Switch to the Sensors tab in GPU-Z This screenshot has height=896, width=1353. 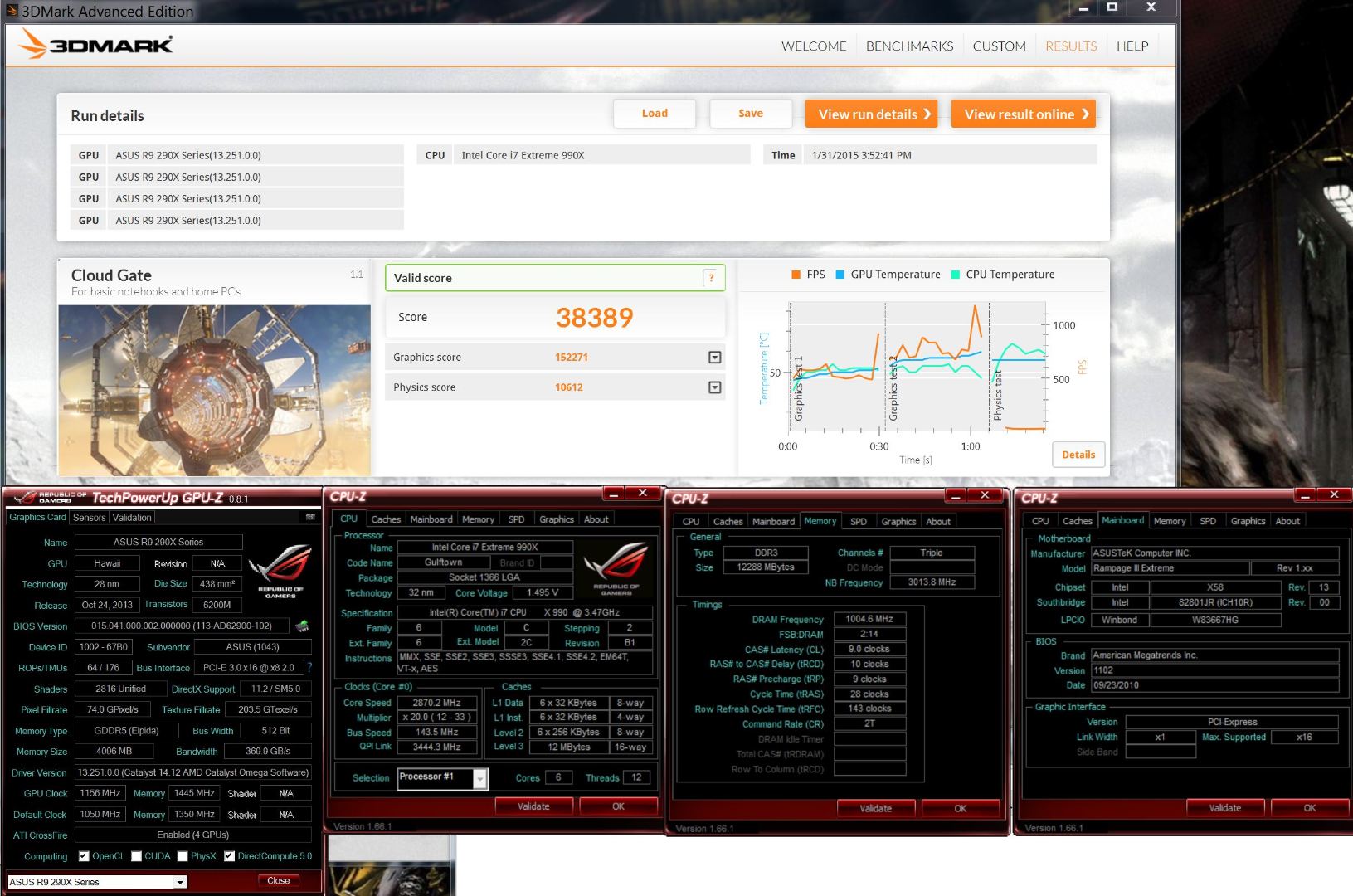[90, 518]
